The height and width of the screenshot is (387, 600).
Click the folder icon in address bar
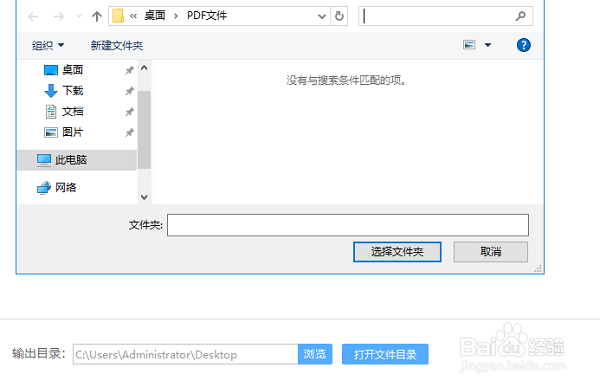(118, 16)
